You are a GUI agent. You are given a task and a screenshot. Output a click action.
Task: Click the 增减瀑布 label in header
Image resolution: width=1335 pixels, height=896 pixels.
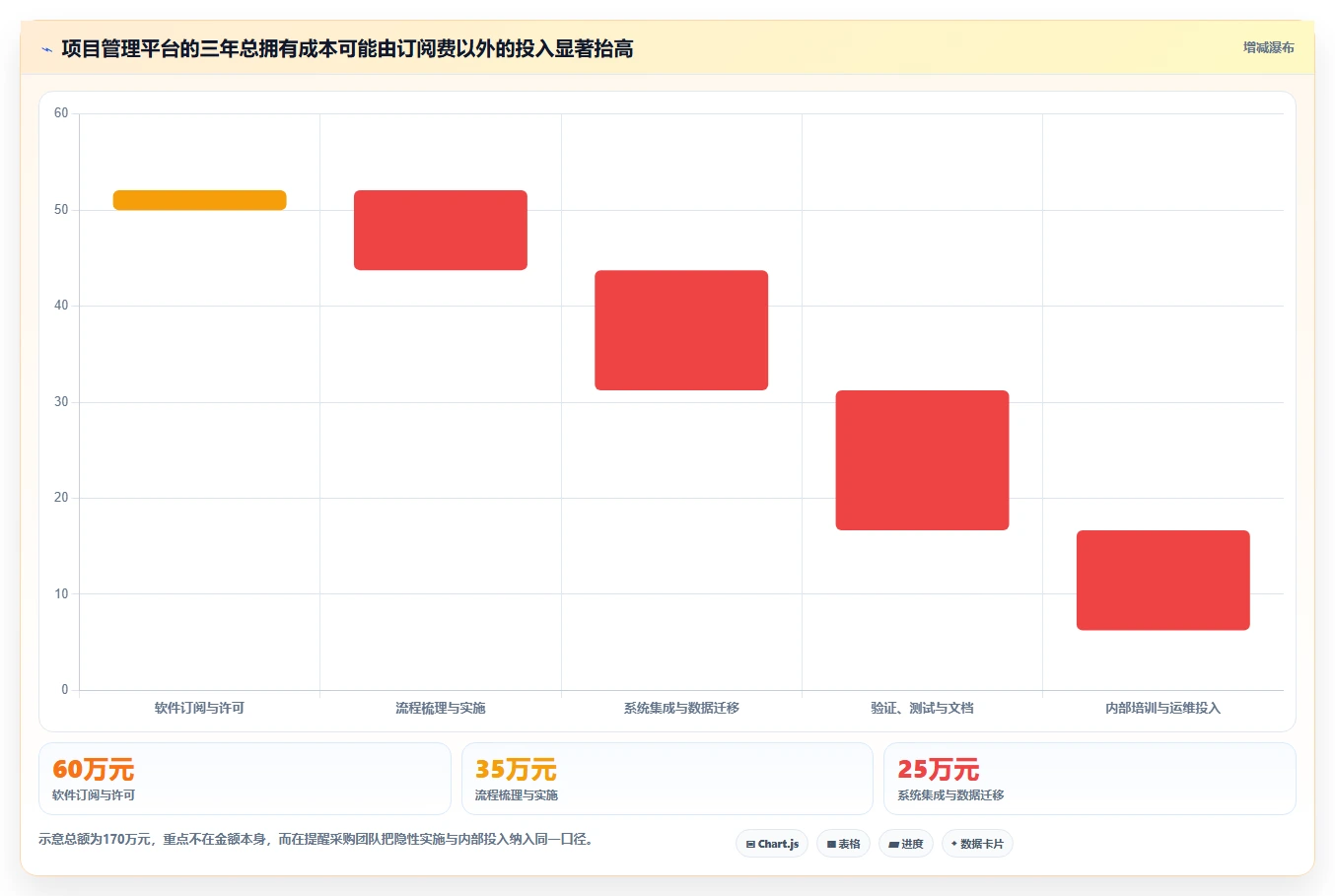click(1268, 47)
